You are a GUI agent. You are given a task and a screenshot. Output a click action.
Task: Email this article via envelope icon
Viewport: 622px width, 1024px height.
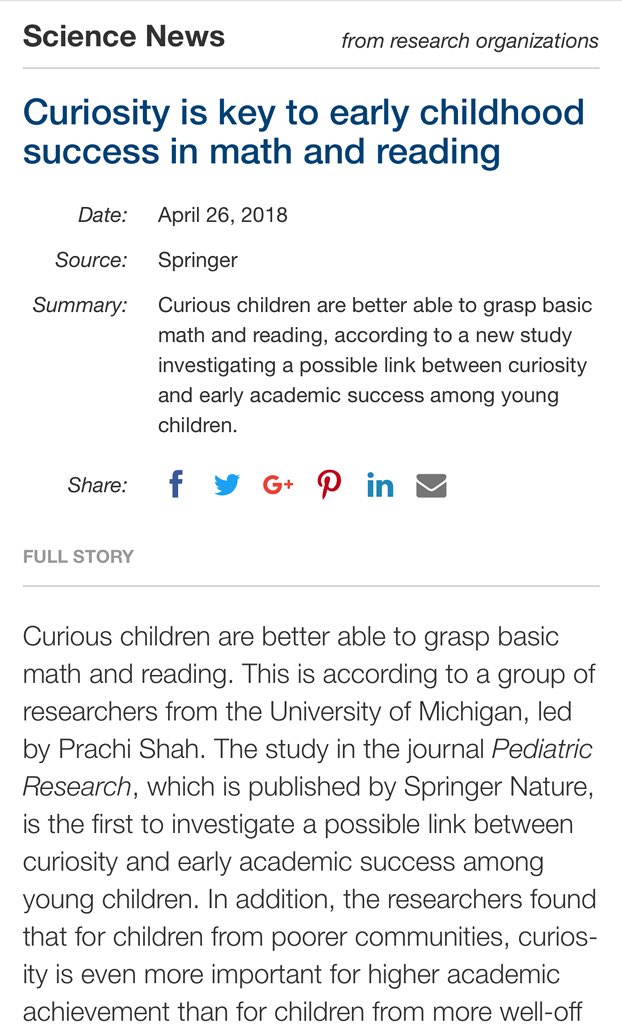tap(431, 486)
